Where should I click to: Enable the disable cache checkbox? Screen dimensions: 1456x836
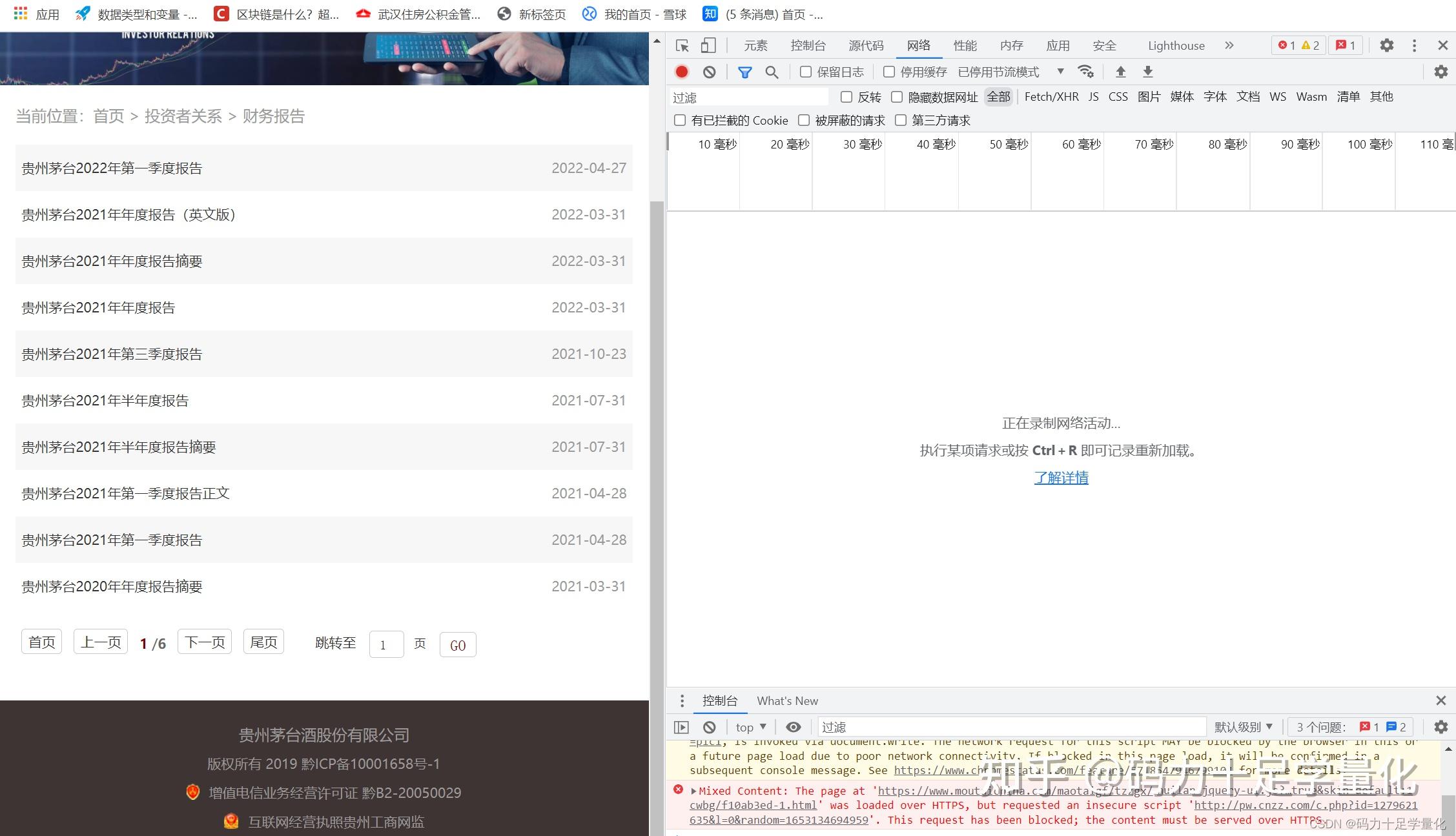(x=889, y=72)
